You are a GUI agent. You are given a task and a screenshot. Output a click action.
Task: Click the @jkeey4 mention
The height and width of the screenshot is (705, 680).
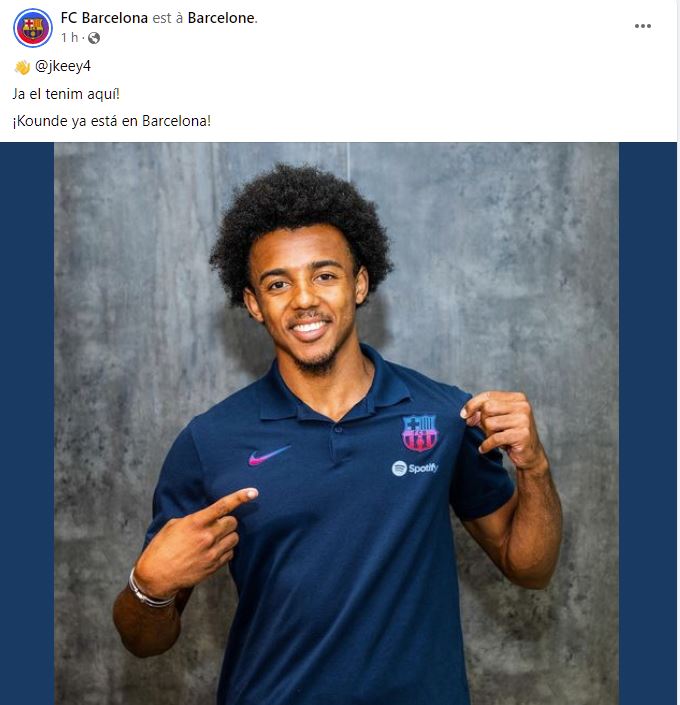coord(63,67)
